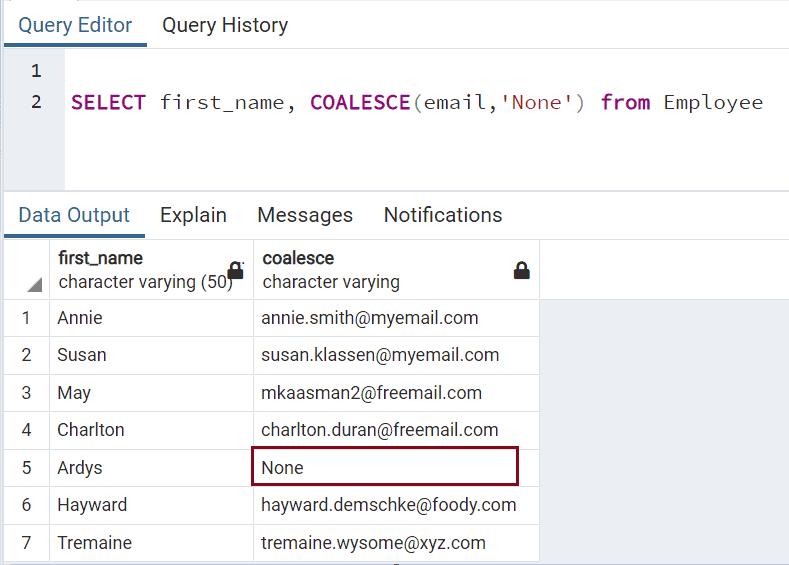Go to the Notifications tab
789x565 pixels.
tap(443, 215)
